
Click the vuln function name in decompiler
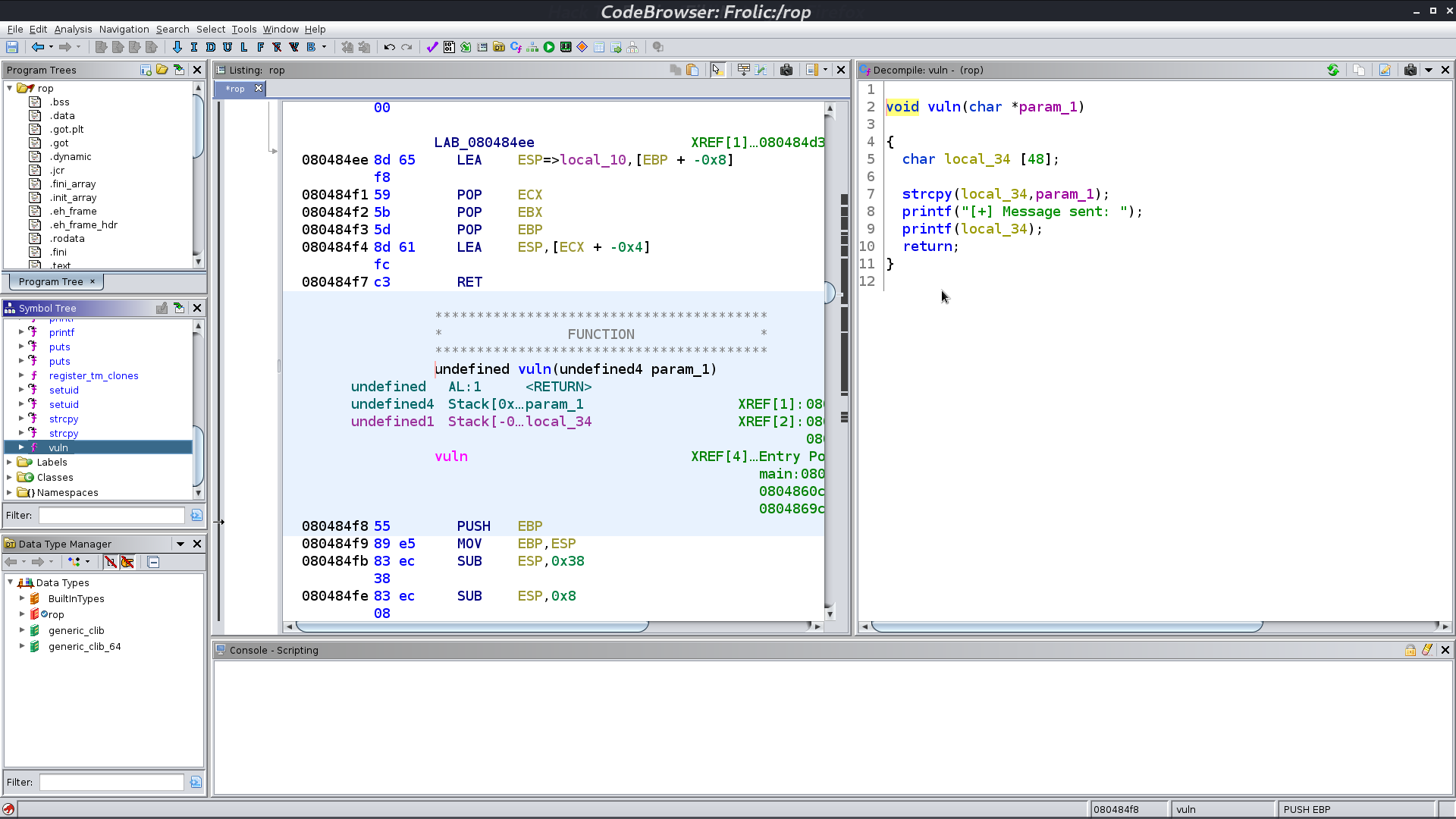point(944,107)
